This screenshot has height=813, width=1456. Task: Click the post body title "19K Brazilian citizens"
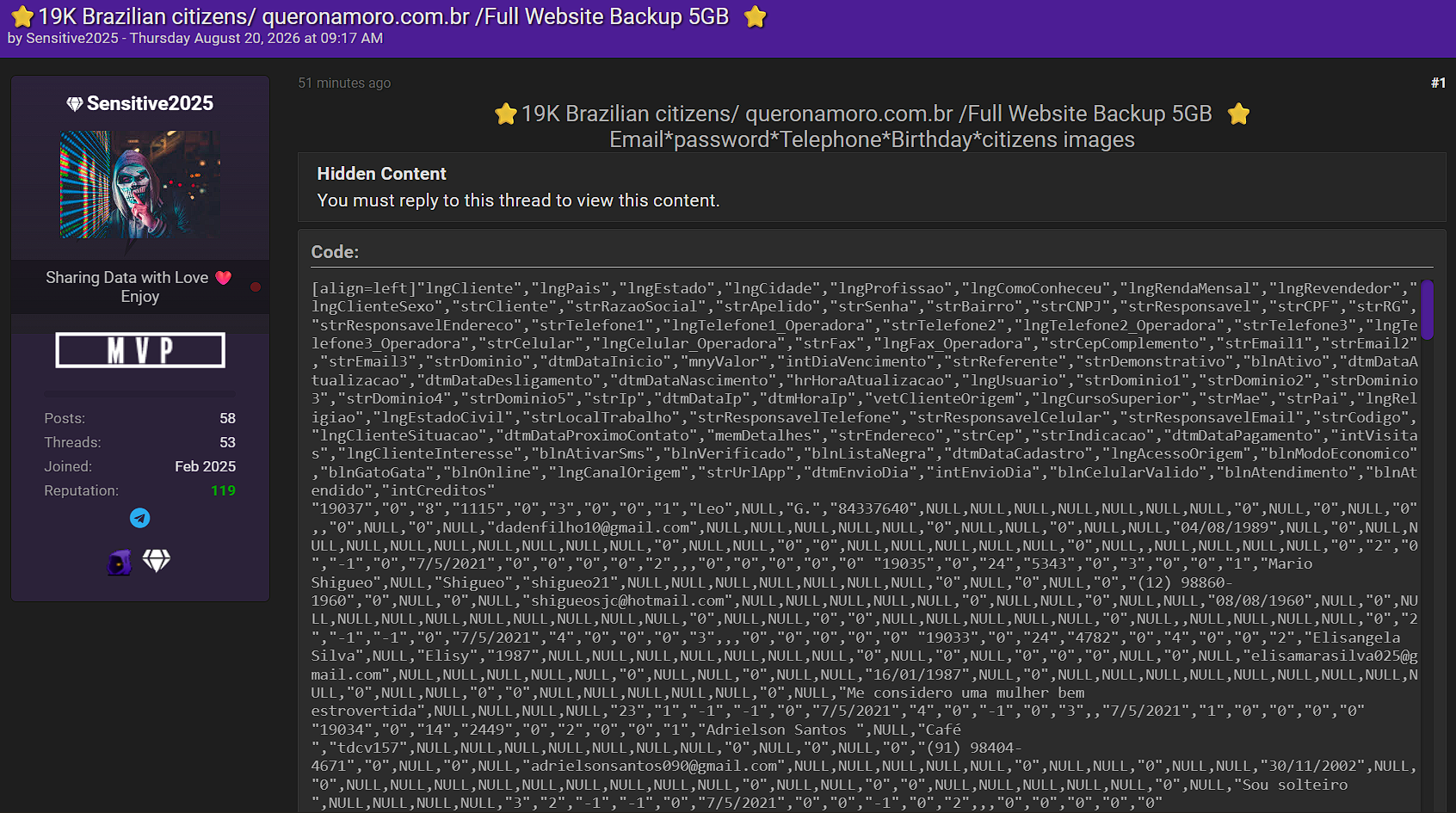tap(867, 114)
